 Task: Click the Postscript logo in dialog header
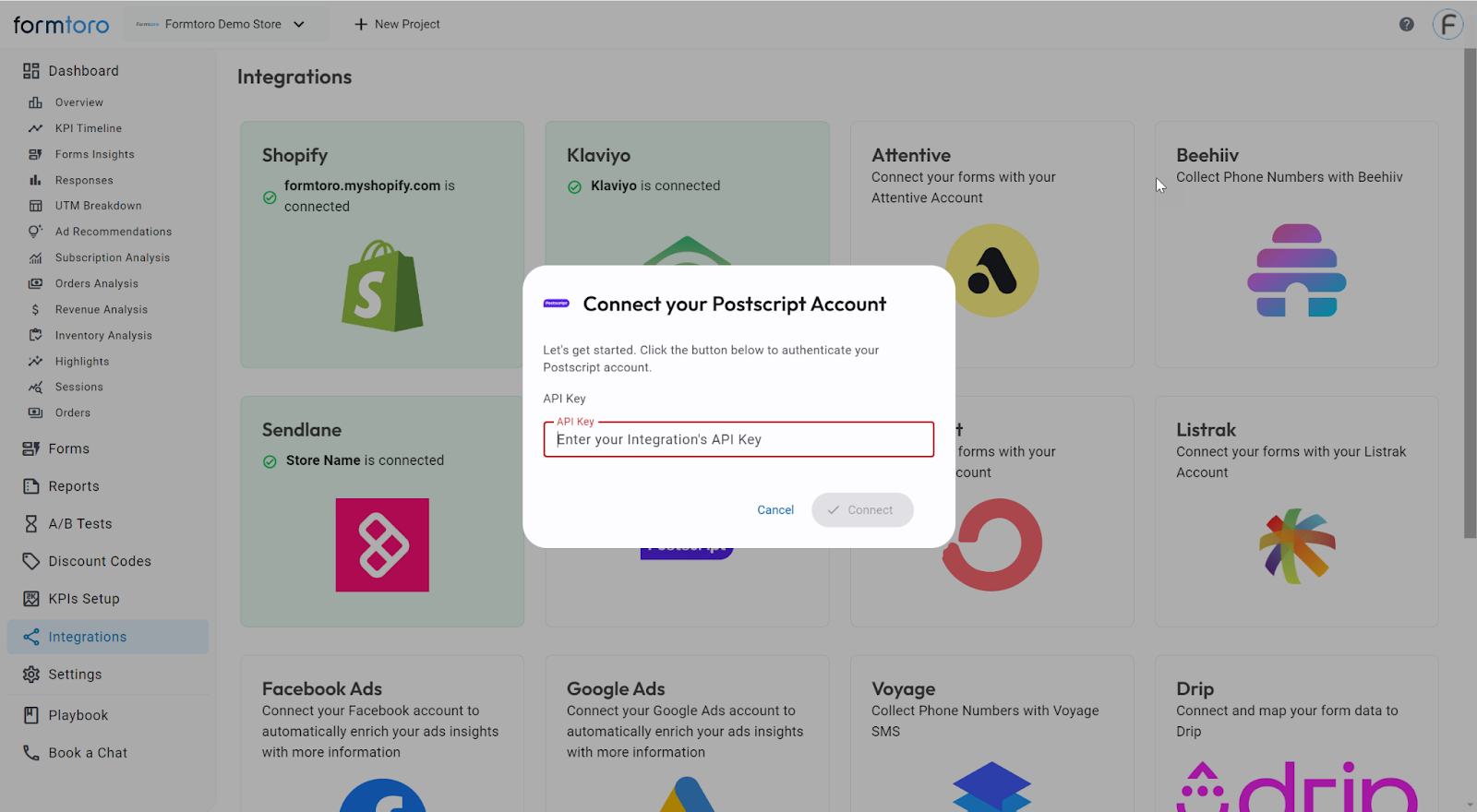point(557,304)
